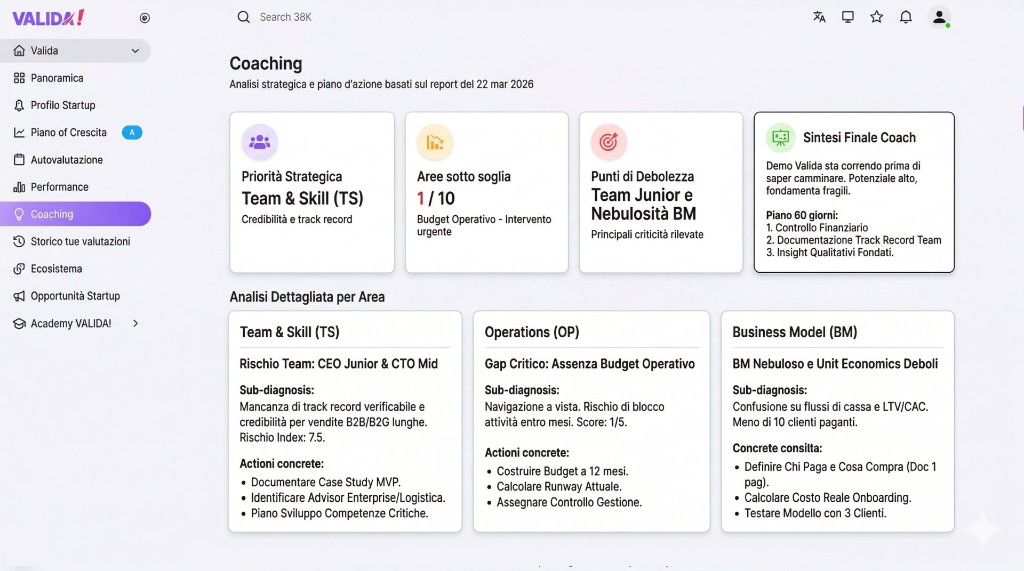
Task: Select the Coaching menu item
Action: [x=76, y=214]
